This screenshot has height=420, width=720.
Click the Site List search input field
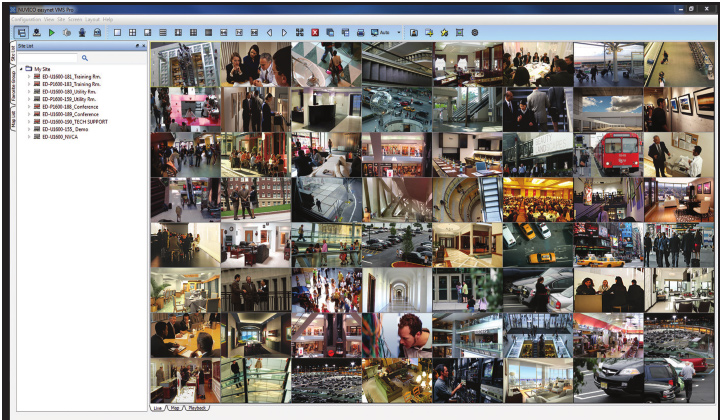48,58
